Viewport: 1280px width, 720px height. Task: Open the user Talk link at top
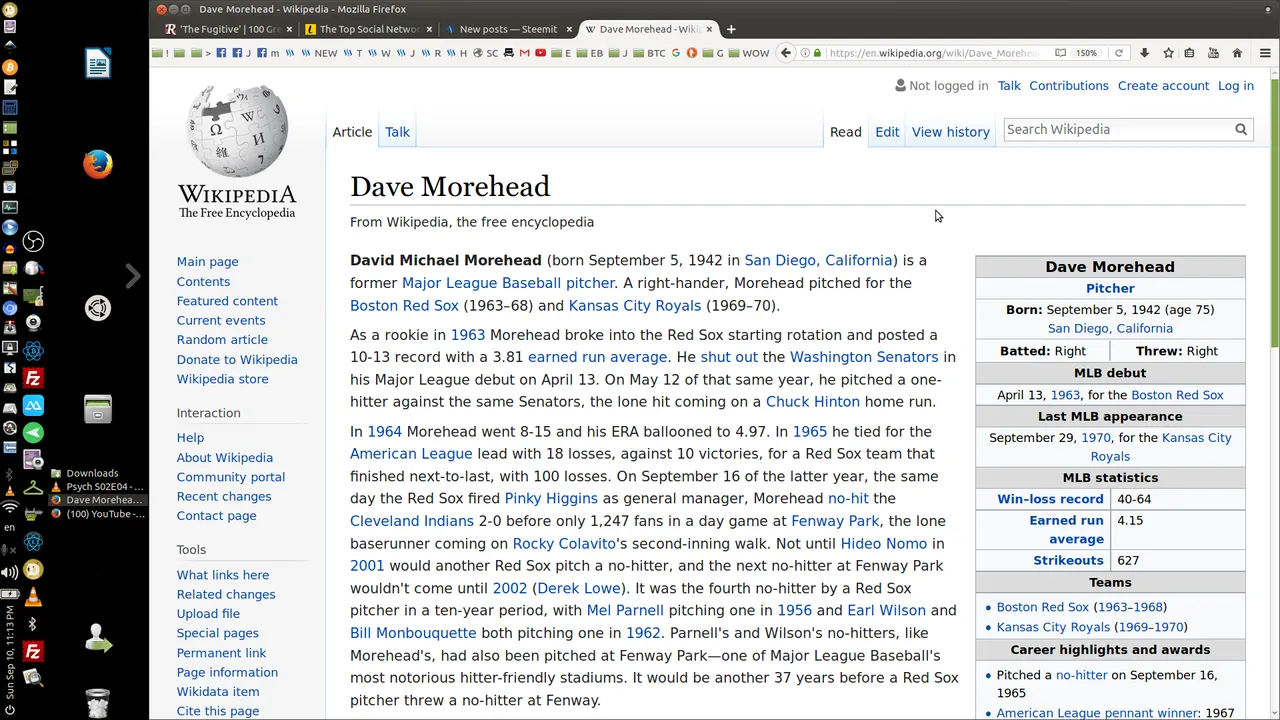click(x=1009, y=86)
